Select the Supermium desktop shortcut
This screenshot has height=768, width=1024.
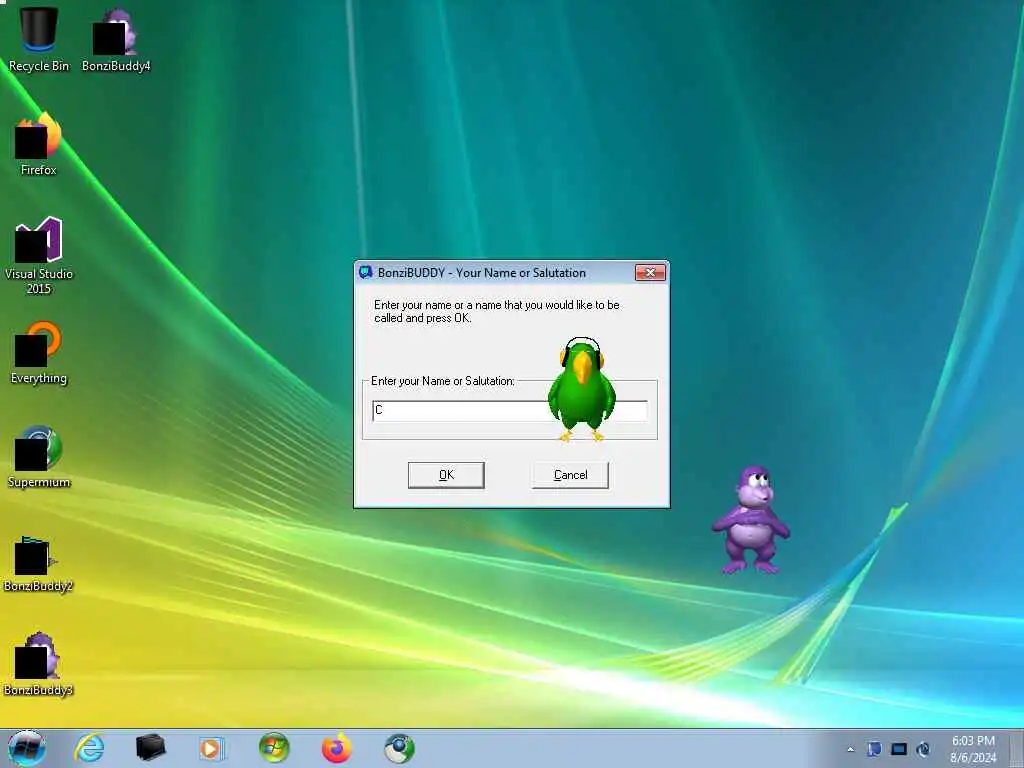[x=39, y=456]
